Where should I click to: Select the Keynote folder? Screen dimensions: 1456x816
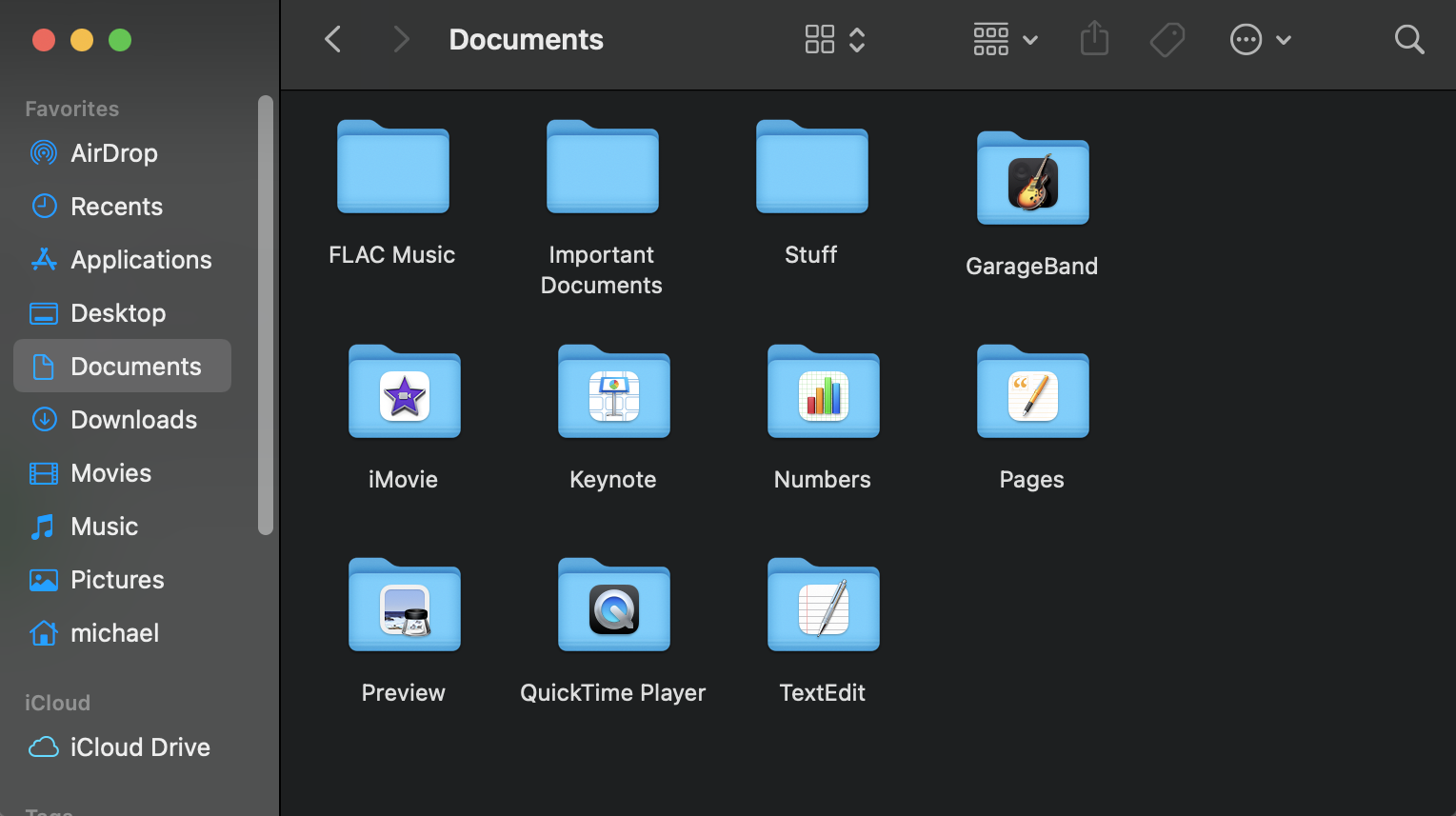pyautogui.click(x=613, y=391)
